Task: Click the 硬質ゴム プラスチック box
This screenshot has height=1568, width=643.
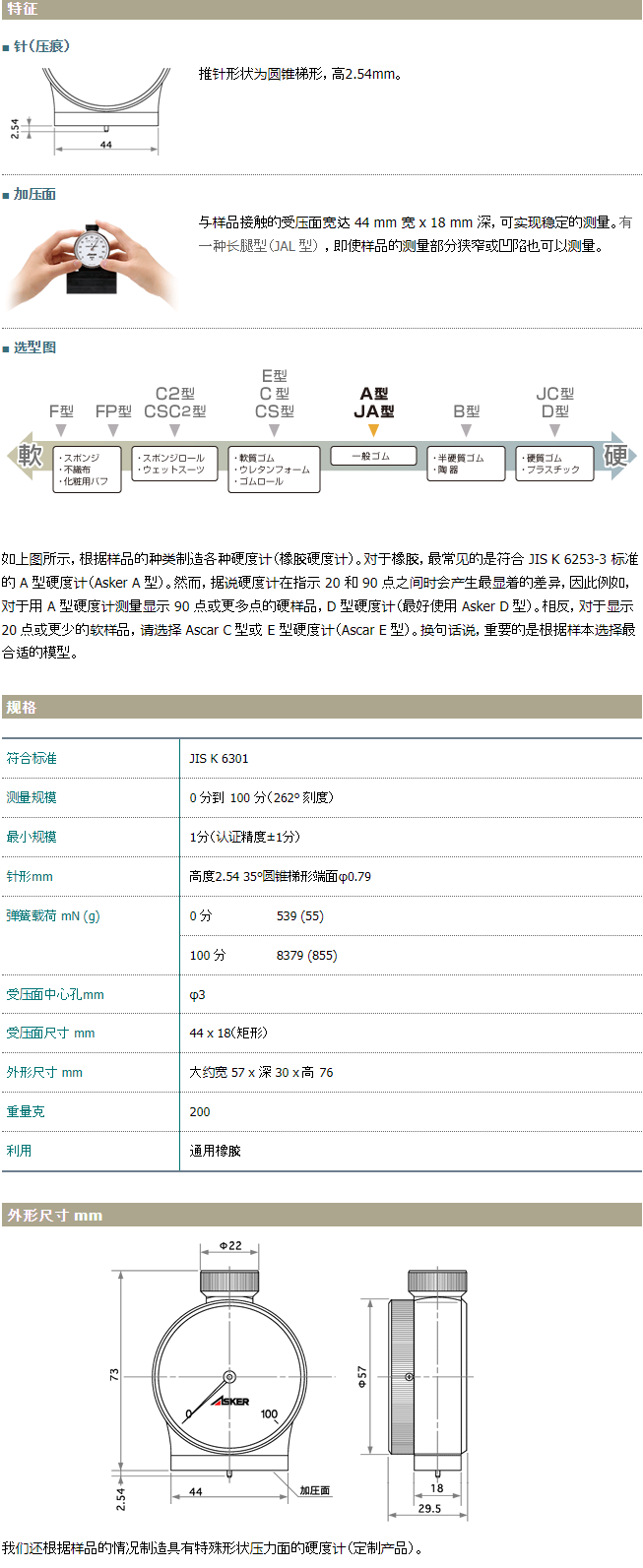Action: pyautogui.click(x=554, y=464)
